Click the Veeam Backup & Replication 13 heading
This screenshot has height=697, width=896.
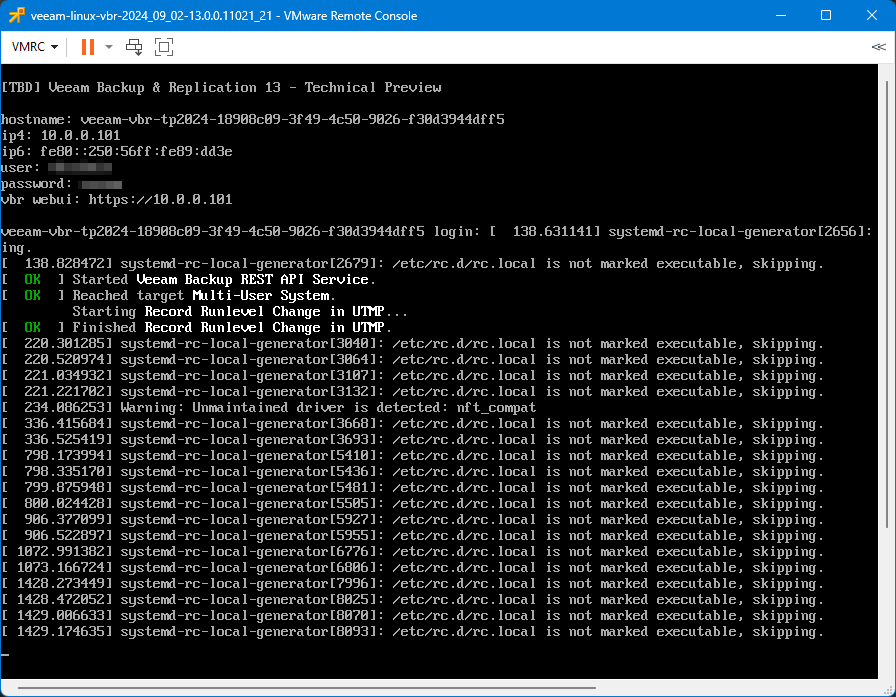tap(222, 87)
